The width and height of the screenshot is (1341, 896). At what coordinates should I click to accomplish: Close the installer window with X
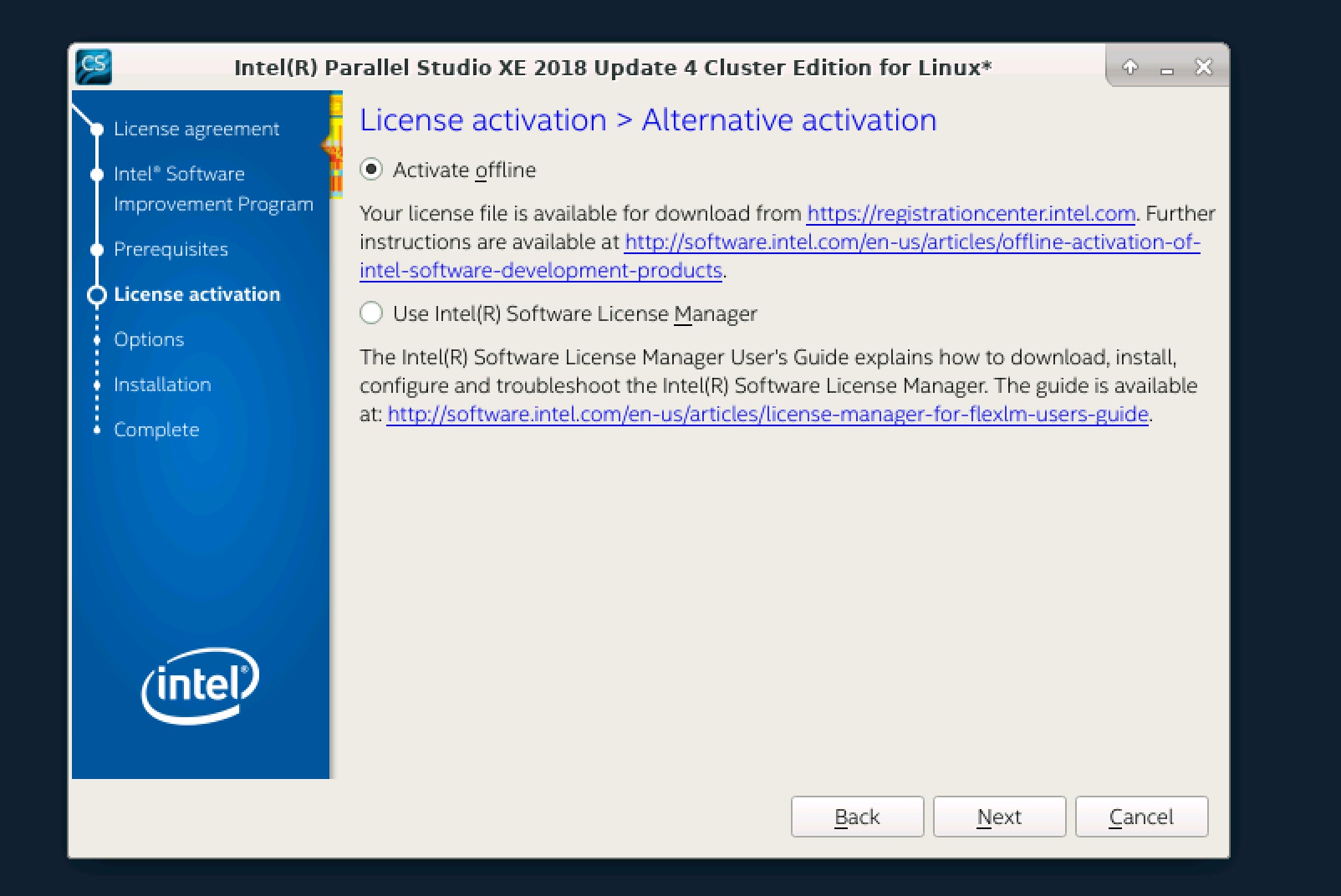1203,67
